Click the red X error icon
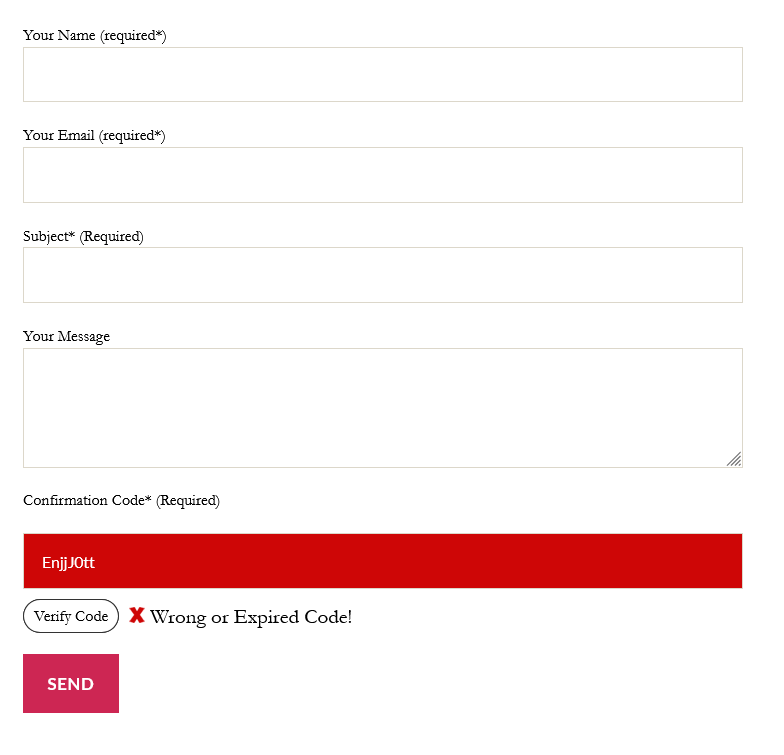Viewport: 784px width, 755px height. coord(137,616)
